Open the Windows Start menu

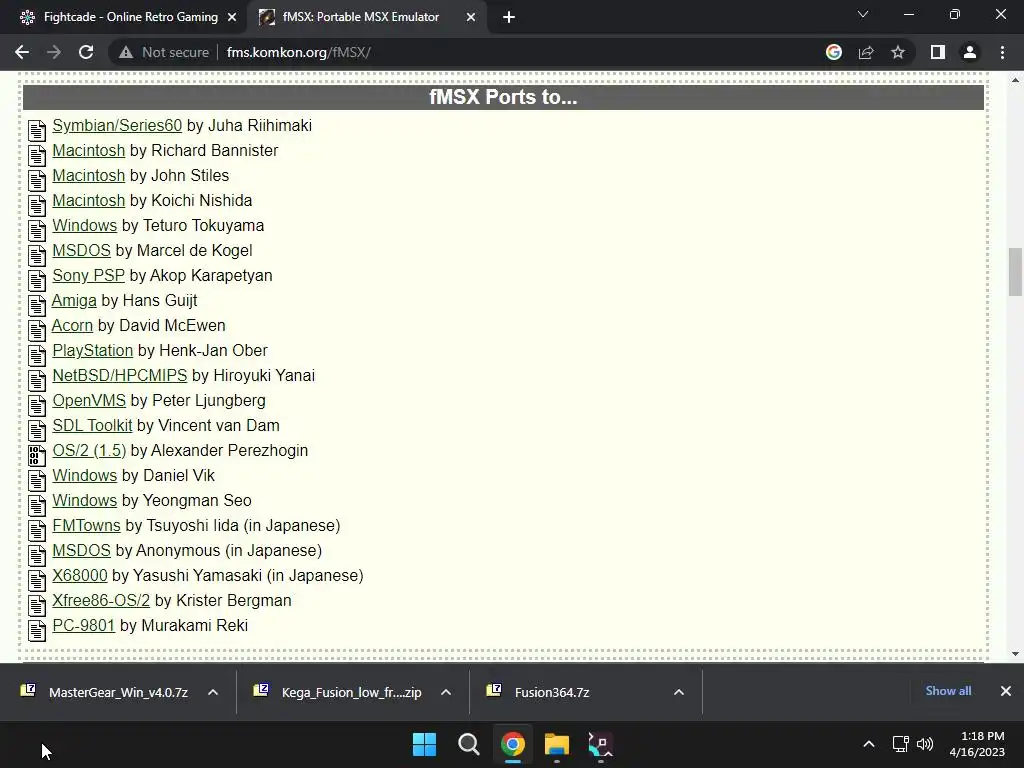424,744
